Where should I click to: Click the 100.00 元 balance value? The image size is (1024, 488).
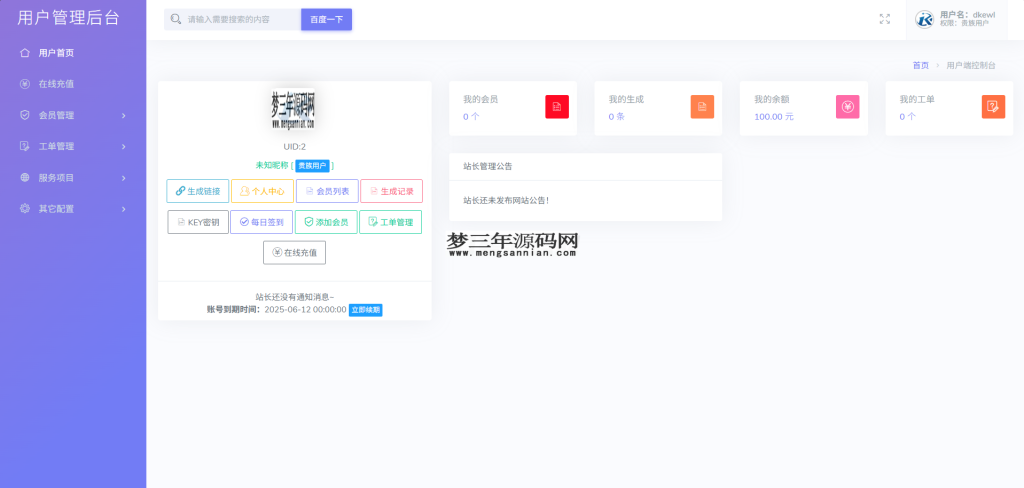click(774, 116)
